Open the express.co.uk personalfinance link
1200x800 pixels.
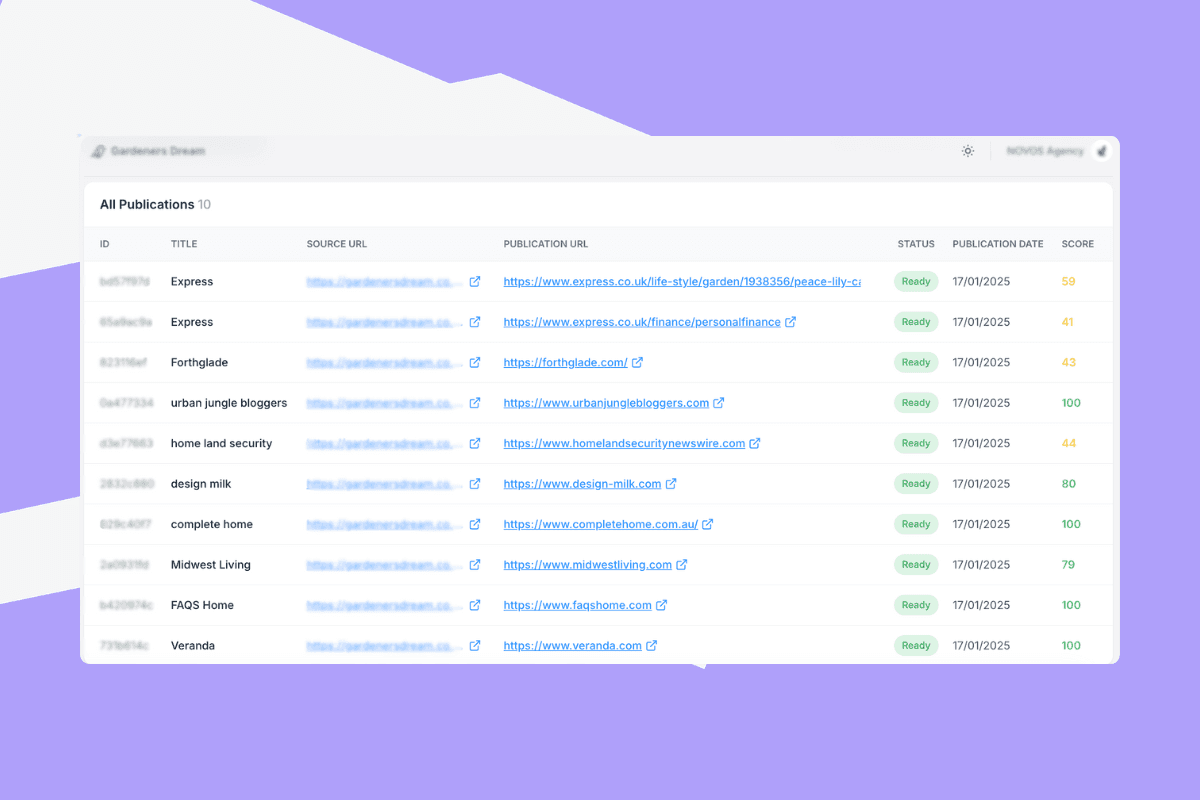click(x=642, y=322)
